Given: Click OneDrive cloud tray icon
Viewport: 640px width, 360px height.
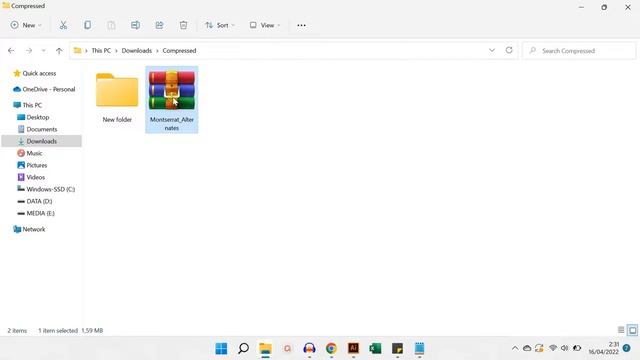Looking at the screenshot, I should [527, 349].
